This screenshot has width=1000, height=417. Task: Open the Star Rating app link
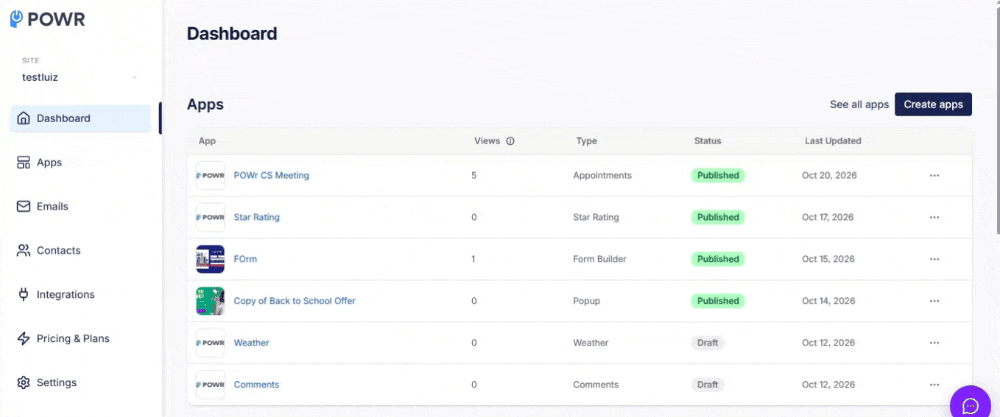pyautogui.click(x=256, y=217)
